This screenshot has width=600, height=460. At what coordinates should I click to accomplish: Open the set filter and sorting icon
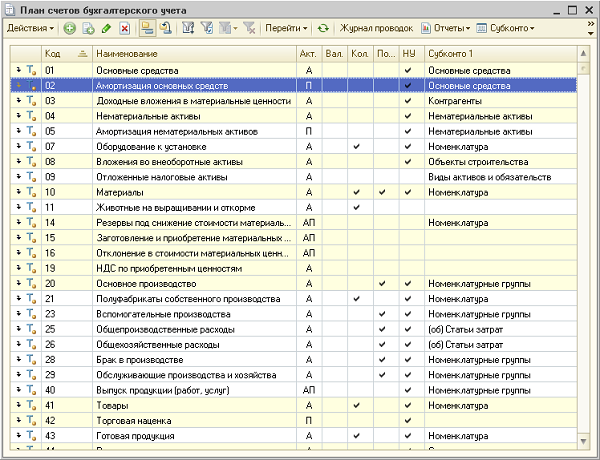click(x=188, y=28)
